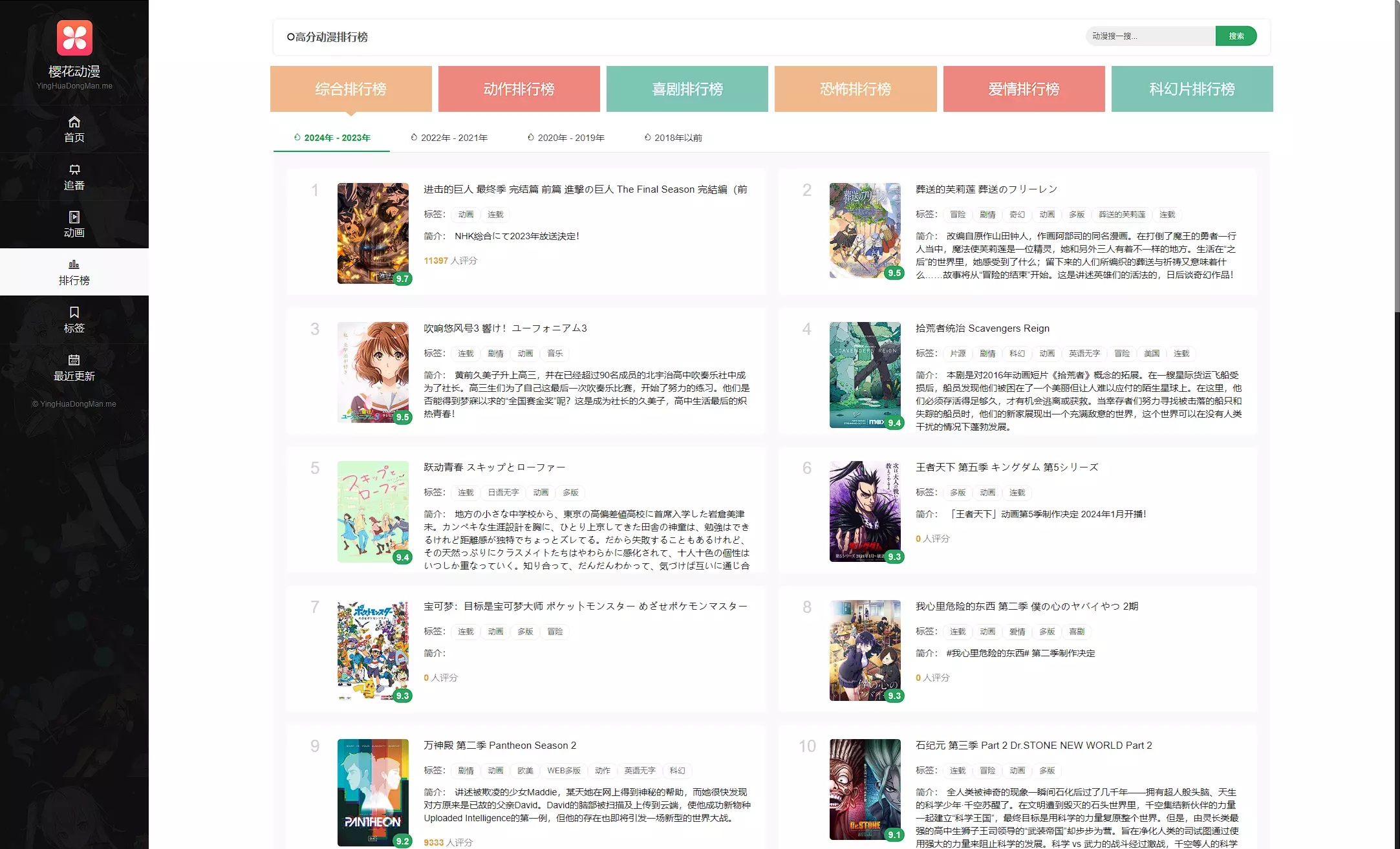The height and width of the screenshot is (849, 1400).
Task: Switch to the 2022年 - 2021年 tab
Action: (x=449, y=138)
